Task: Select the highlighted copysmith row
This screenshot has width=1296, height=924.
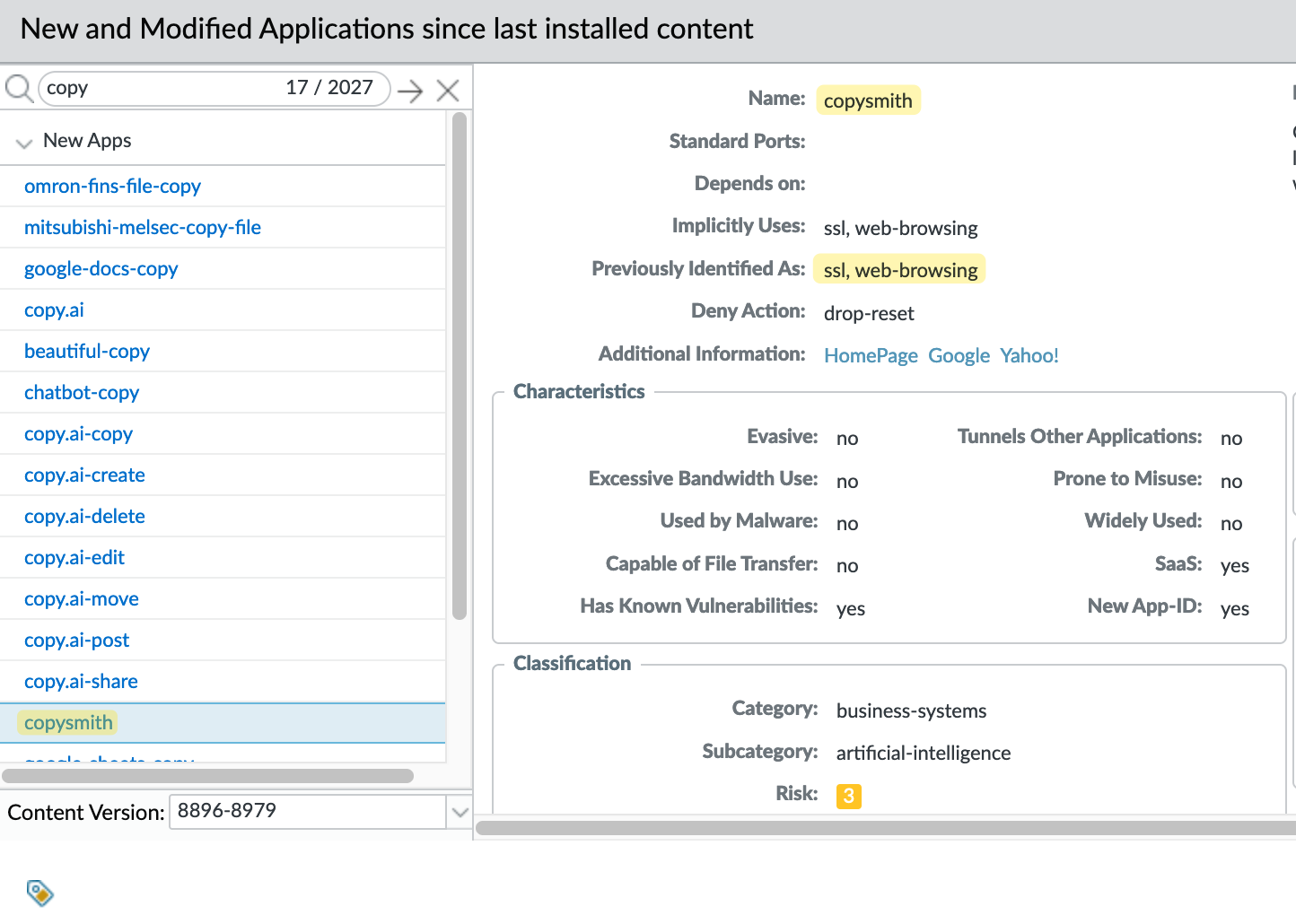Action: pyautogui.click(x=223, y=723)
